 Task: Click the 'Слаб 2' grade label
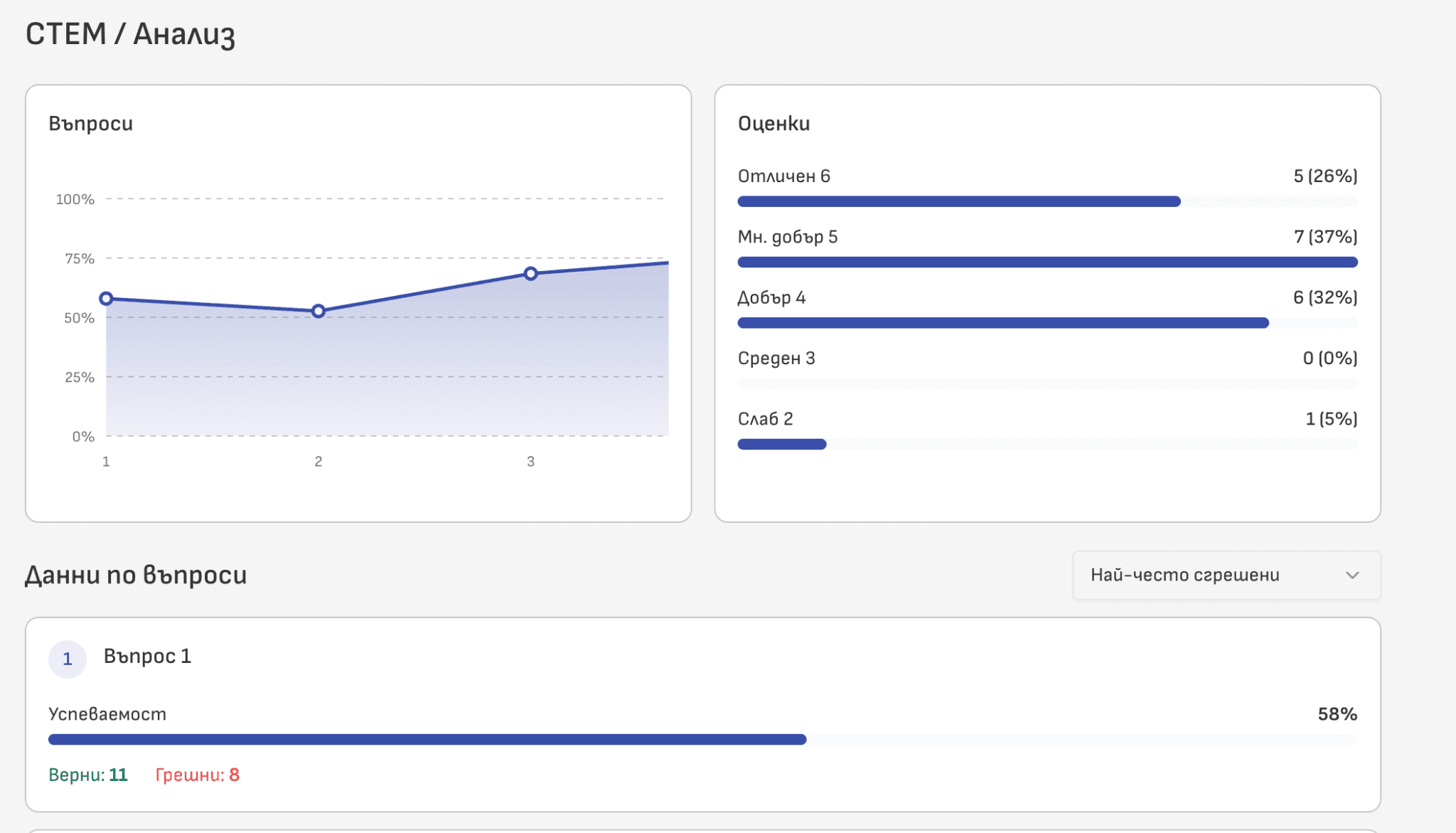coord(765,419)
